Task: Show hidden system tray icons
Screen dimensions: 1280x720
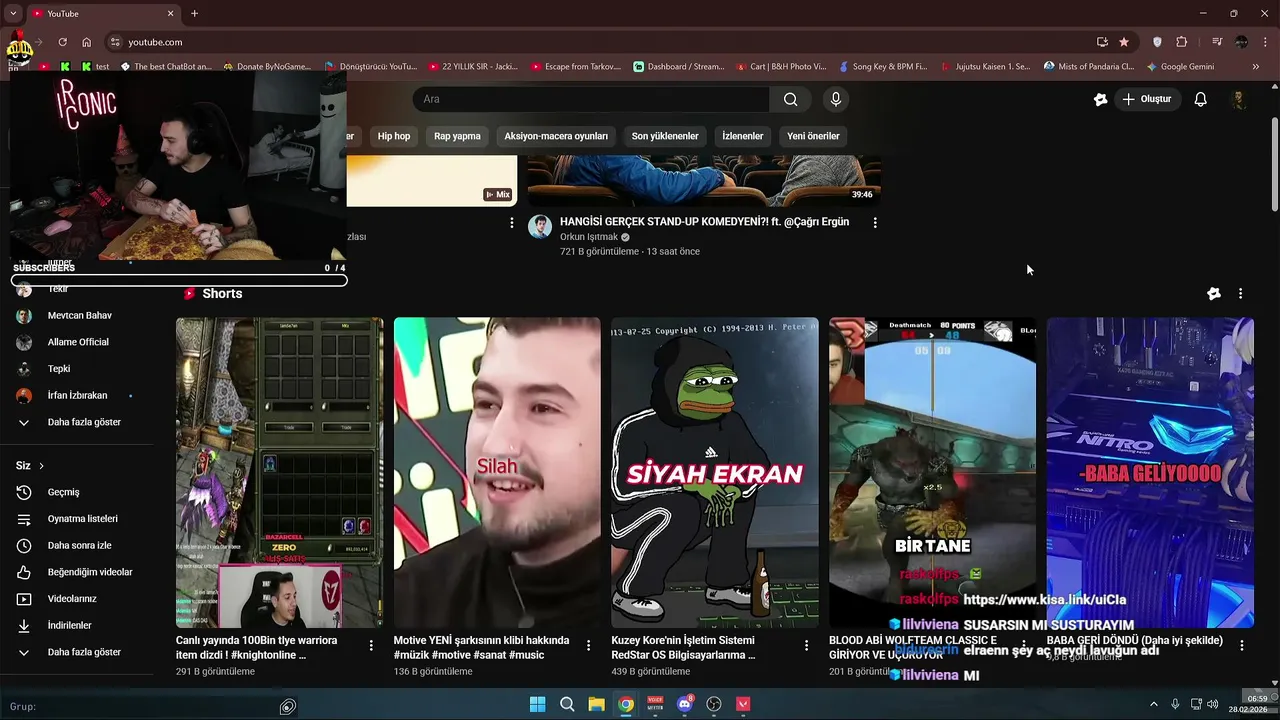Action: (x=1153, y=704)
